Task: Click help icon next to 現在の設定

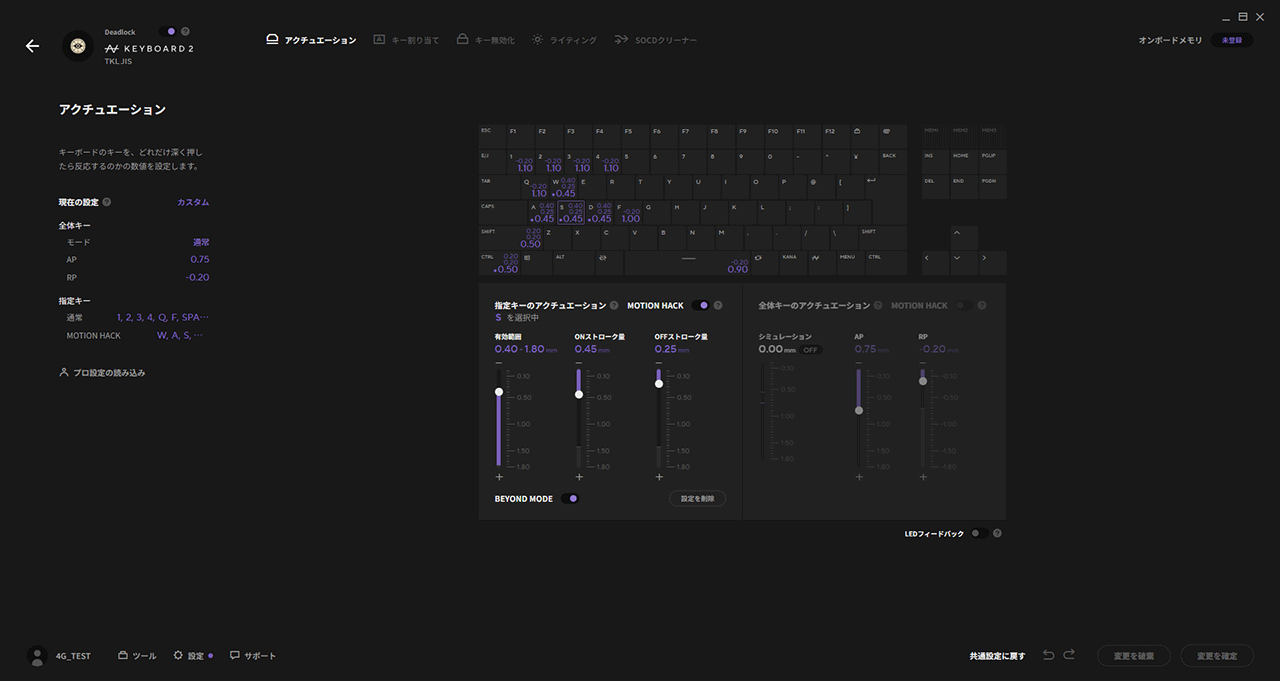Action: click(107, 202)
